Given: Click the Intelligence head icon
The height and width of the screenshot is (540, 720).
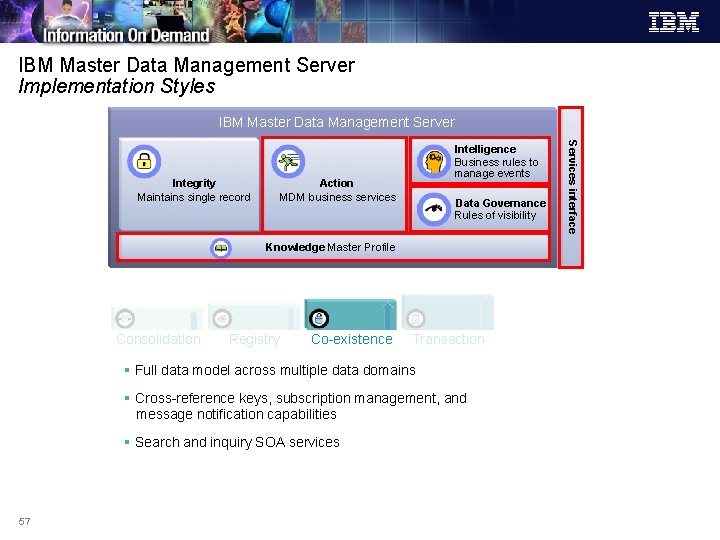Looking at the screenshot, I should point(433,162).
